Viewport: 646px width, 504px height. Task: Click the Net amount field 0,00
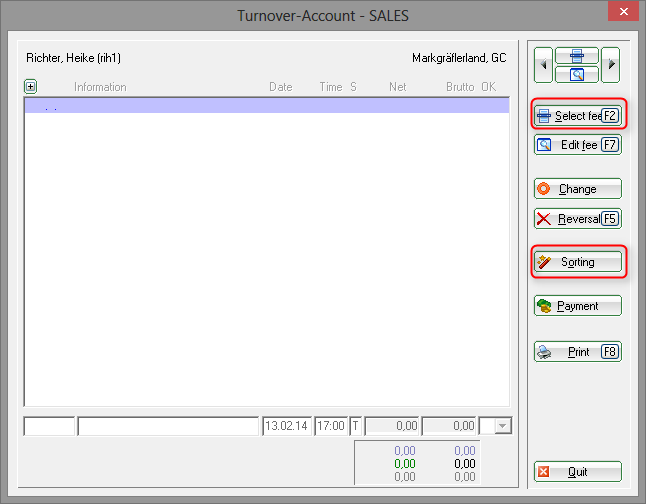(x=391, y=426)
